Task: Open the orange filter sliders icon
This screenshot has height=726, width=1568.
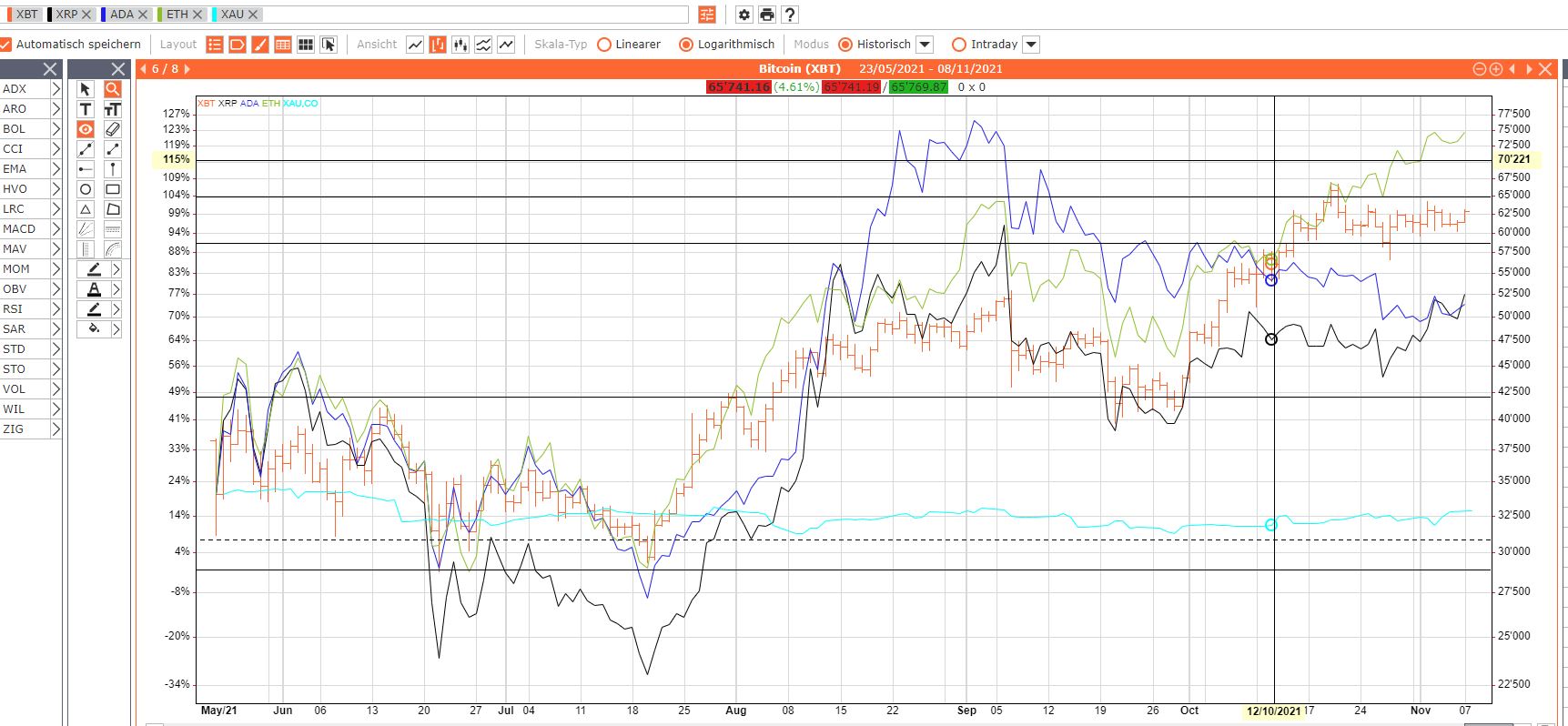Action: [x=707, y=15]
